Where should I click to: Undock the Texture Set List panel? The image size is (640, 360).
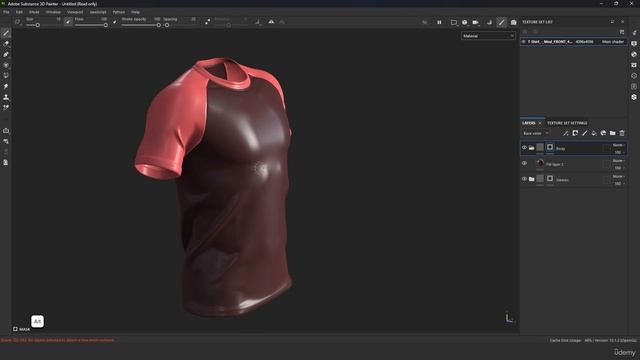[x=612, y=22]
